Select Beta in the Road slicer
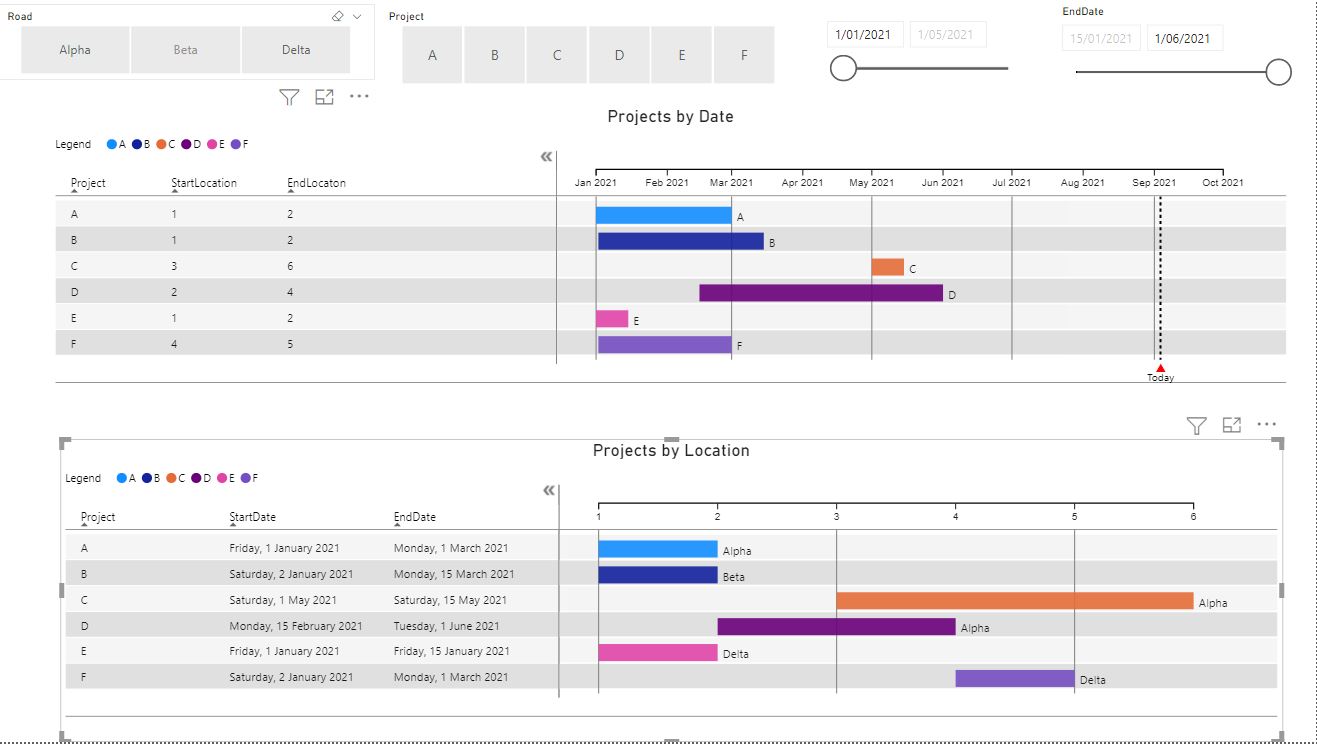This screenshot has width=1317, height=749. point(186,50)
